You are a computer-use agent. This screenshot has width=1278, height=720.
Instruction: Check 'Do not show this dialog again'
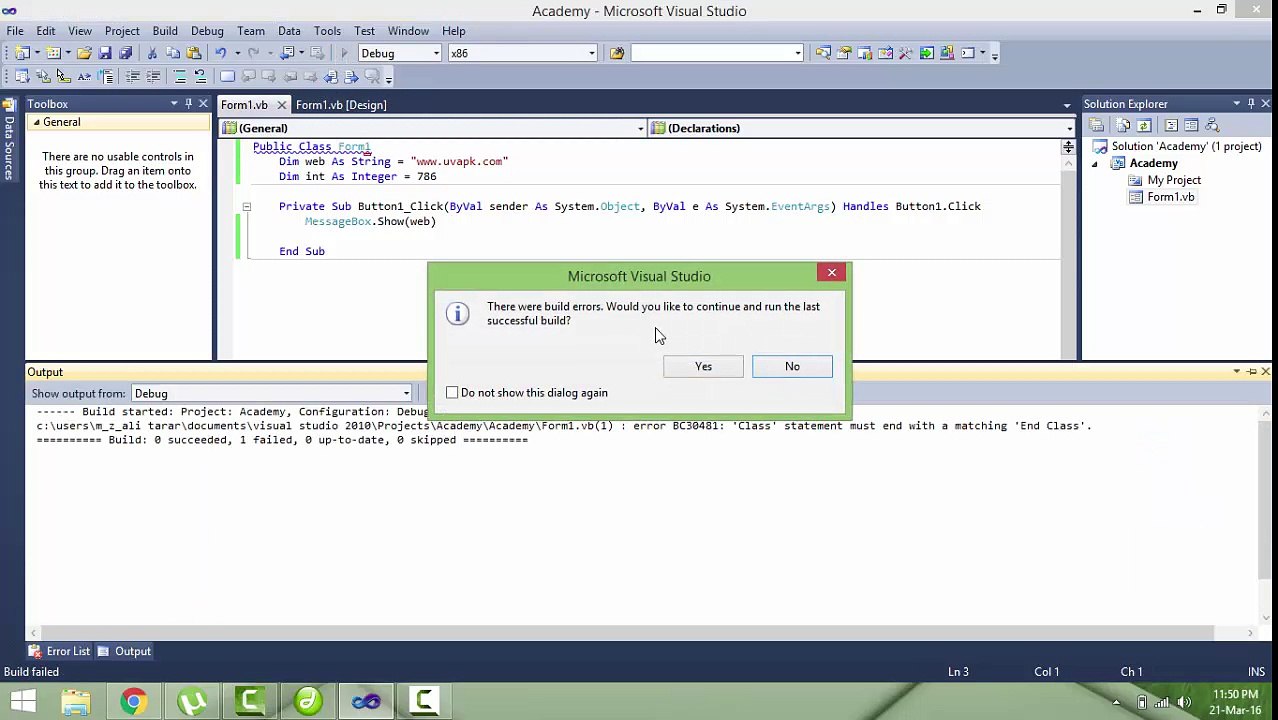pos(452,393)
